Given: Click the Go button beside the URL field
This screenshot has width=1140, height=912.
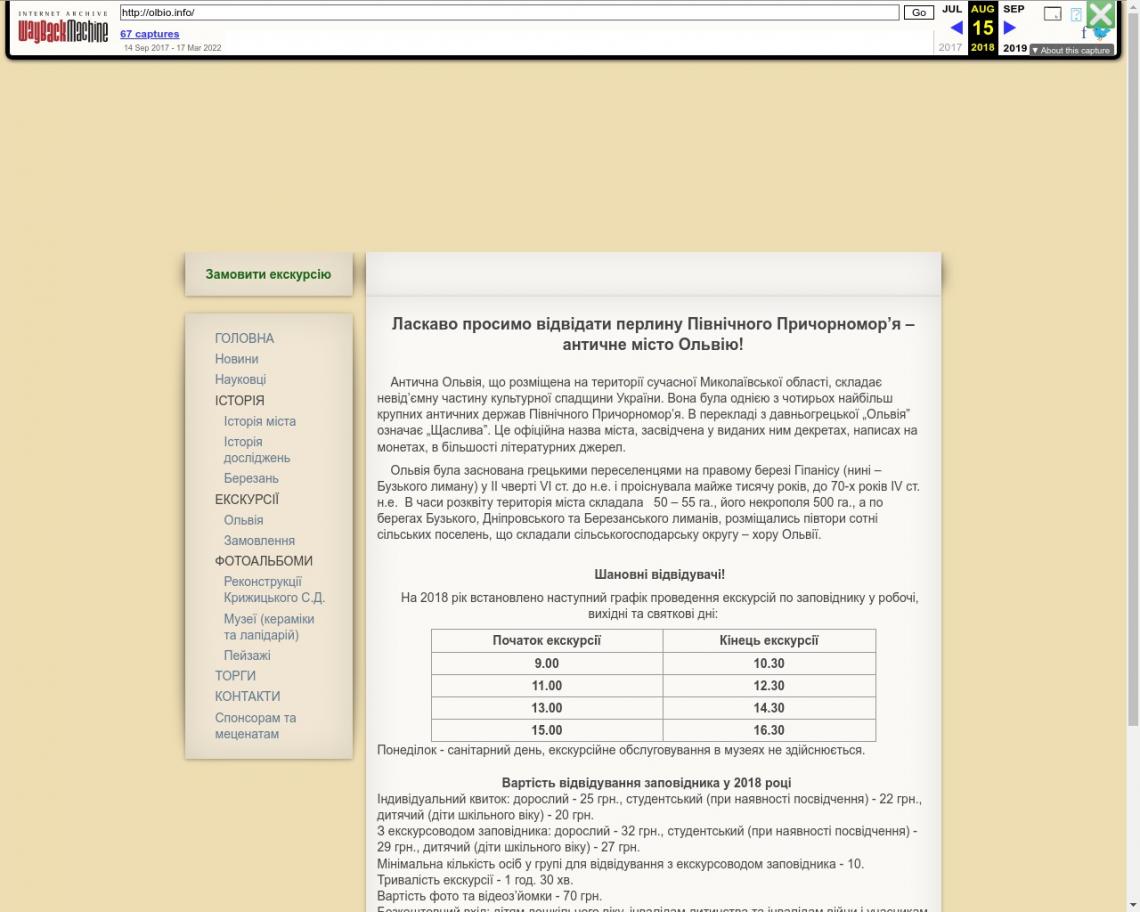Looking at the screenshot, I should 918,12.
